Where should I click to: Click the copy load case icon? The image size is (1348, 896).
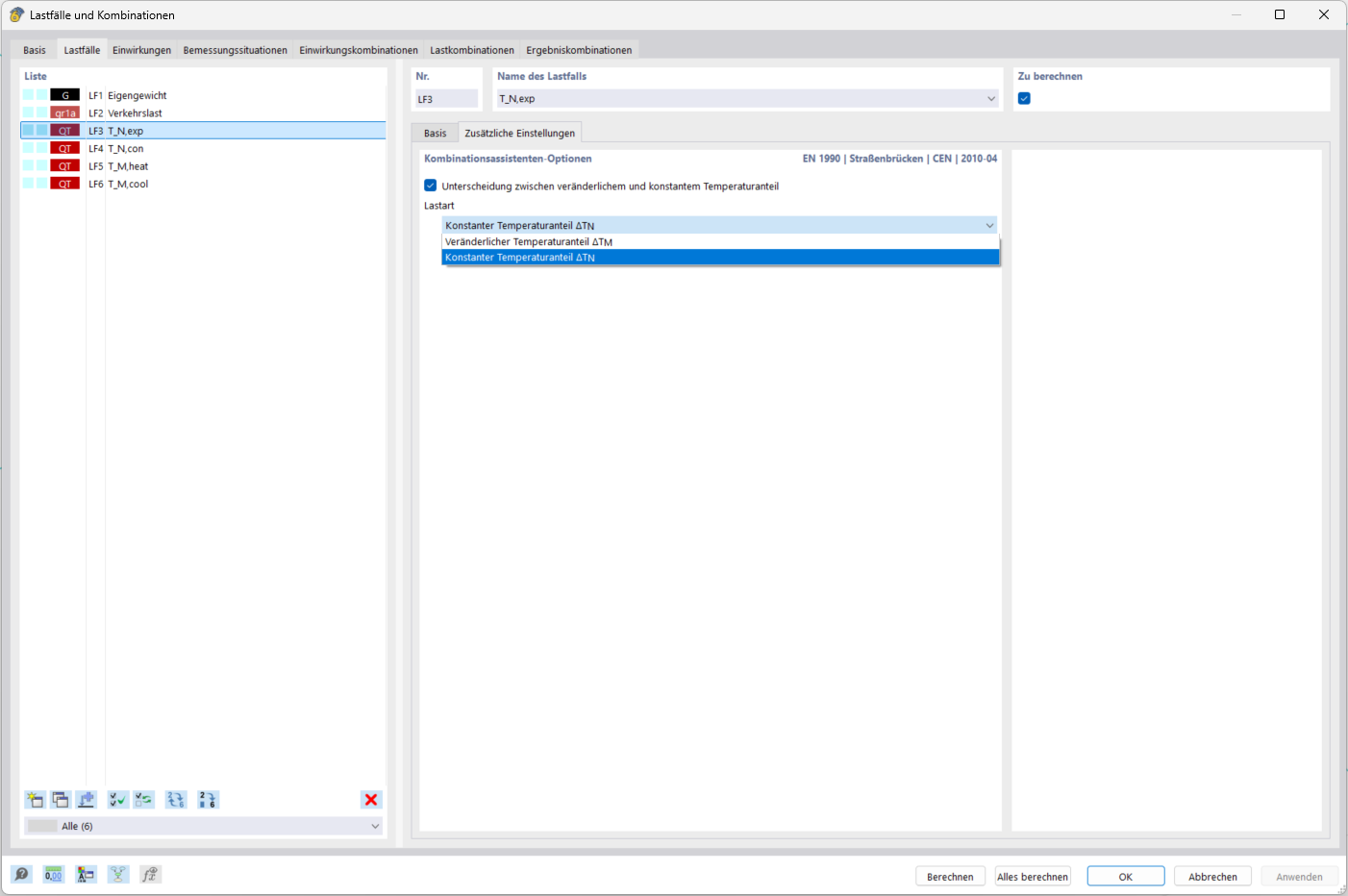point(61,800)
